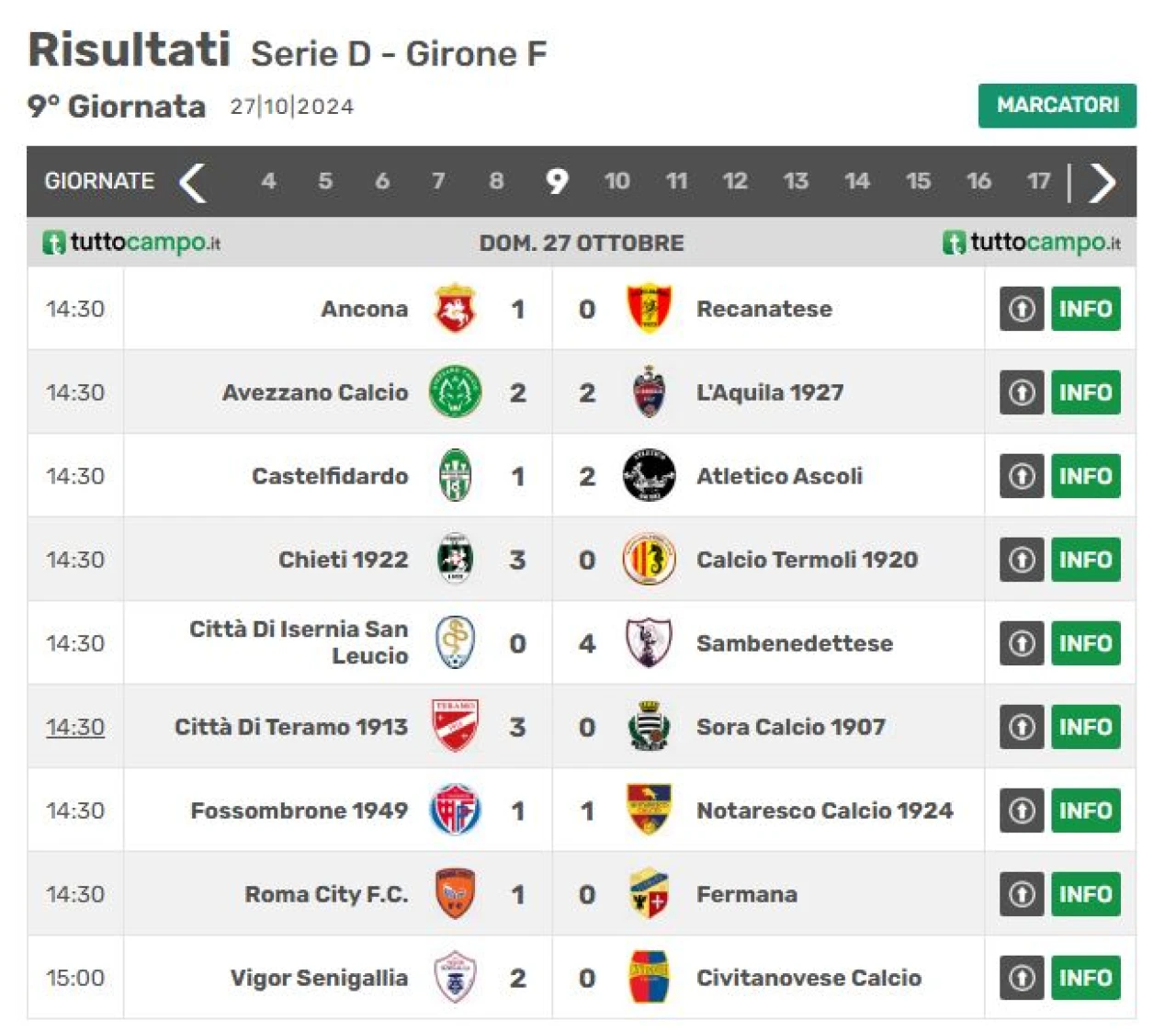Screen dimensions: 1176x1032
Task: Click the Recanatese team crest
Action: click(x=649, y=309)
